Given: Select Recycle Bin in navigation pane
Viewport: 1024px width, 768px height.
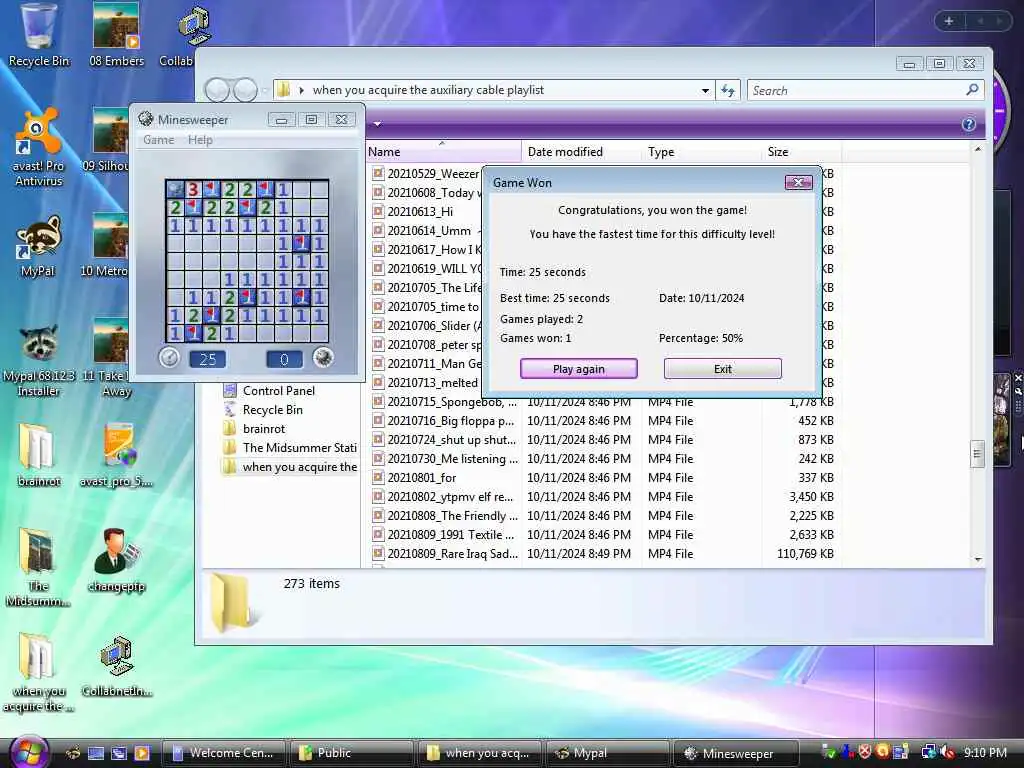Looking at the screenshot, I should (x=272, y=409).
